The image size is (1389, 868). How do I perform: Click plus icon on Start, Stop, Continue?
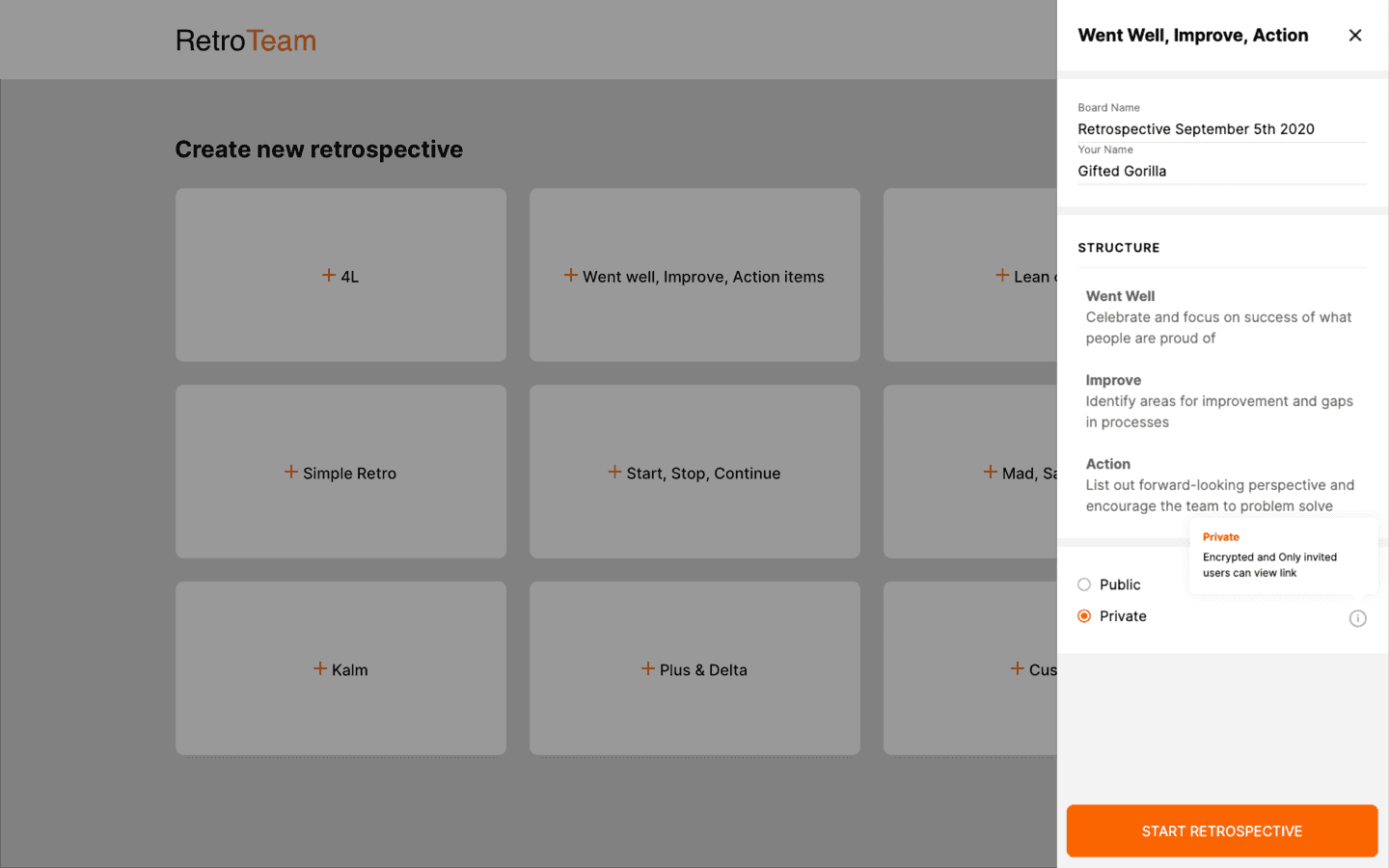click(614, 472)
